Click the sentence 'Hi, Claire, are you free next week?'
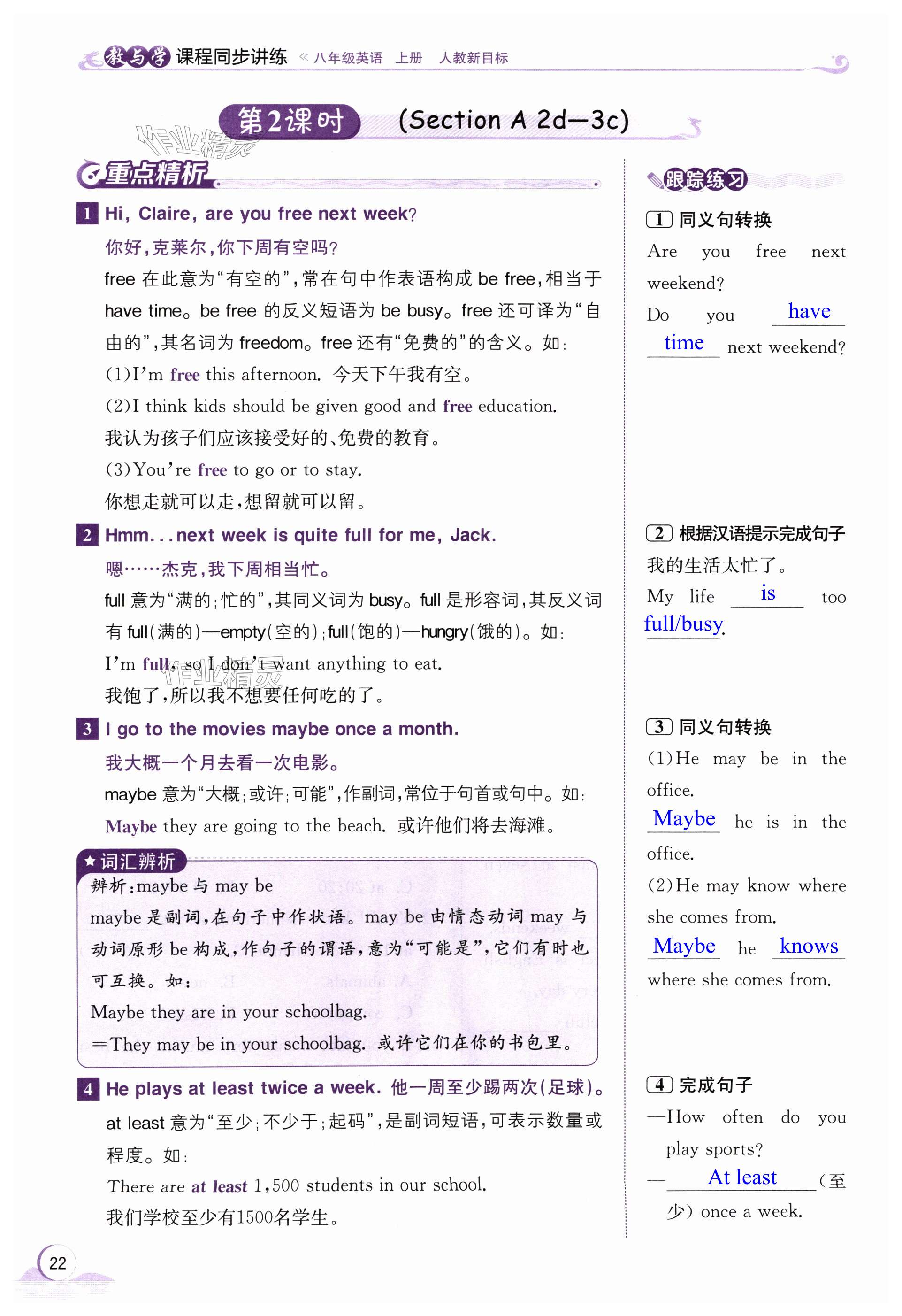Image resolution: width=902 pixels, height=1316 pixels. pos(260,214)
